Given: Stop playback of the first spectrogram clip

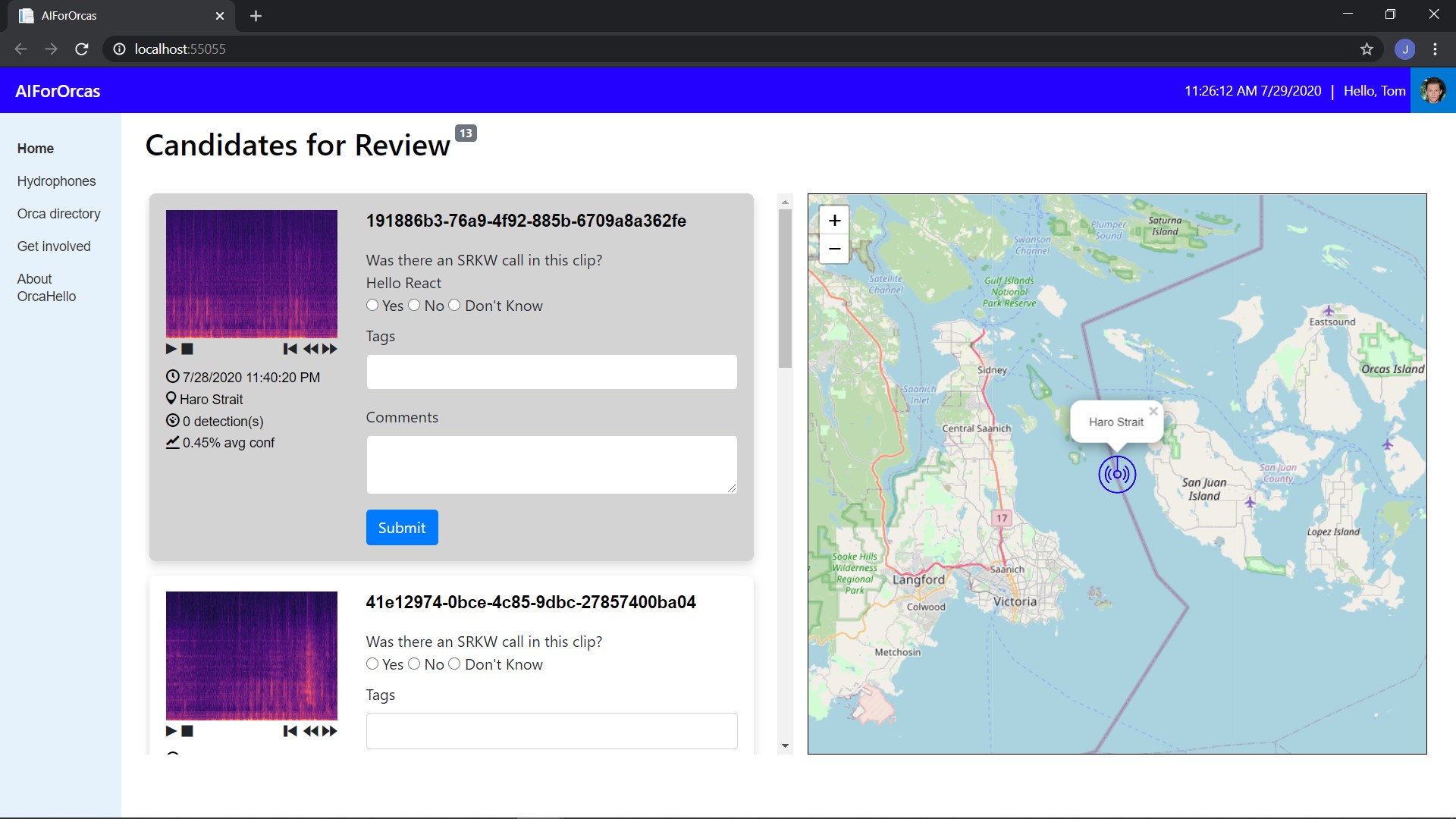Looking at the screenshot, I should 187,349.
